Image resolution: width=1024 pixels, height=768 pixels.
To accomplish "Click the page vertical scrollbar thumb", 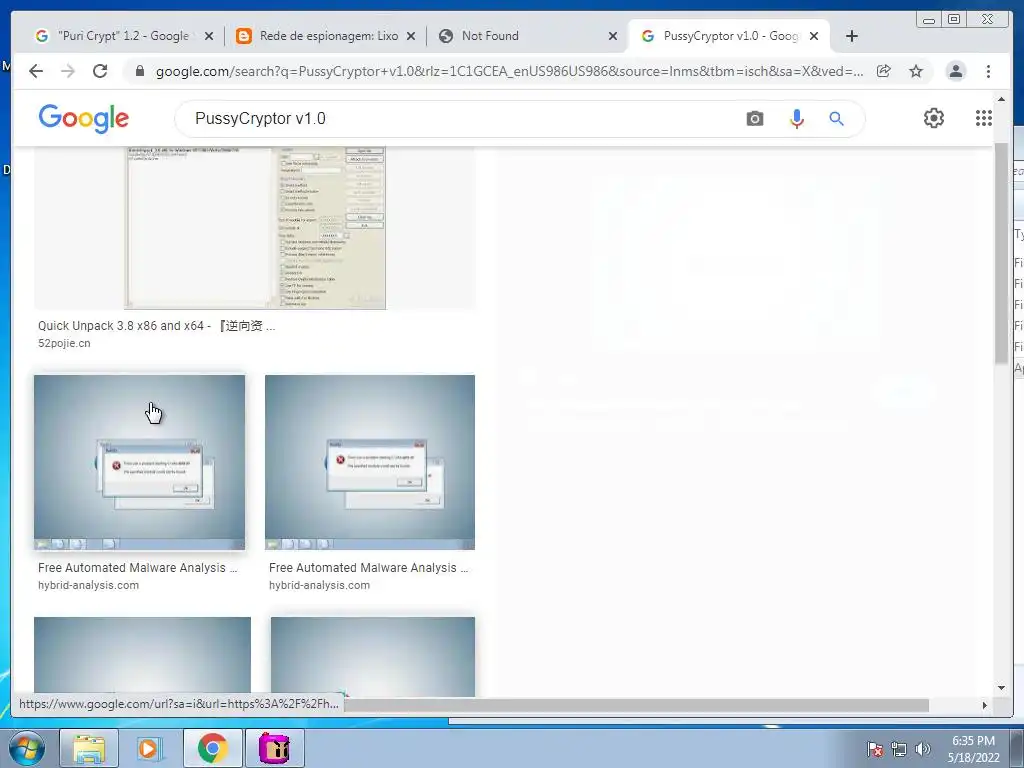I will click(1002, 251).
